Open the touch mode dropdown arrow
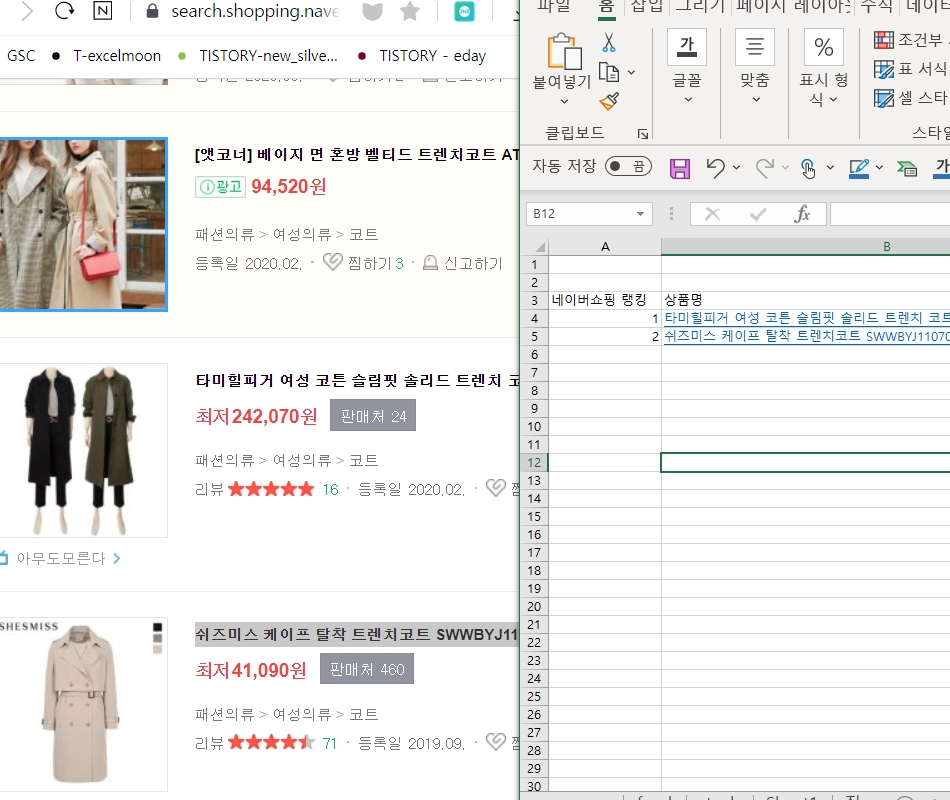Image resolution: width=950 pixels, height=800 pixels. pos(830,167)
